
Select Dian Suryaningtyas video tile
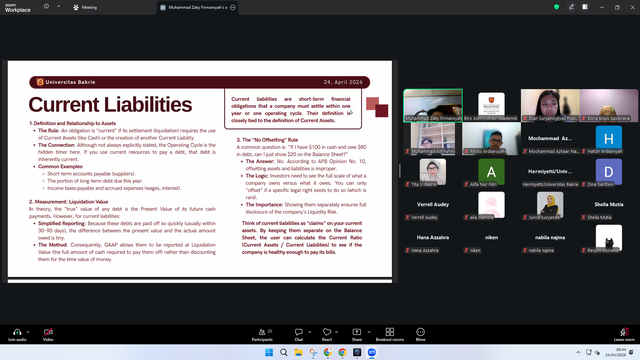coord(550,105)
